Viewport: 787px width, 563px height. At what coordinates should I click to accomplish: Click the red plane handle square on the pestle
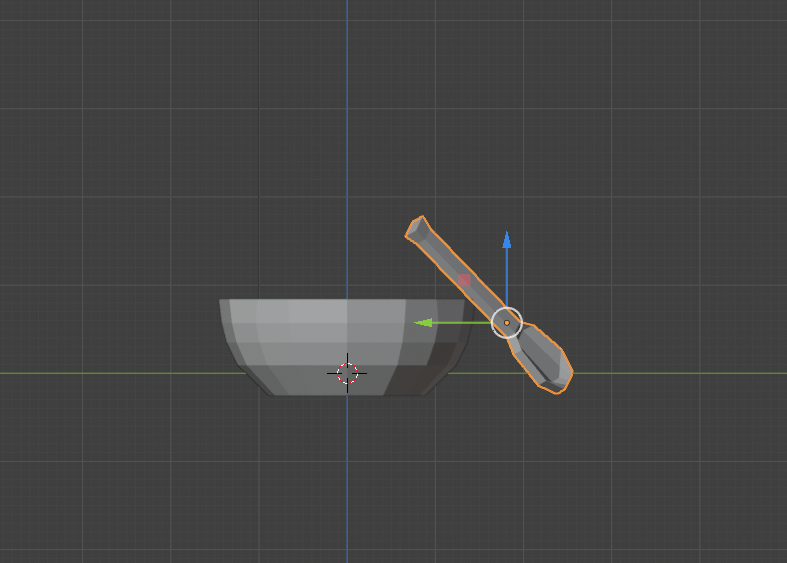pyautogui.click(x=464, y=280)
